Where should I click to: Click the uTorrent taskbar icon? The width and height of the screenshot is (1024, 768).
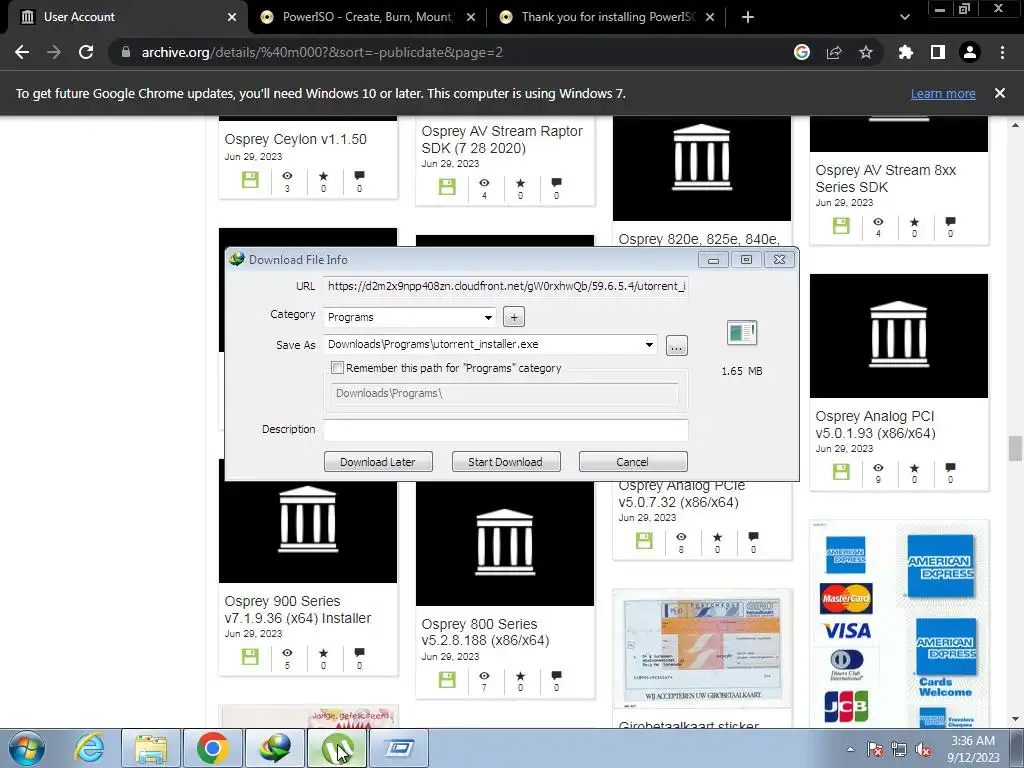[337, 748]
